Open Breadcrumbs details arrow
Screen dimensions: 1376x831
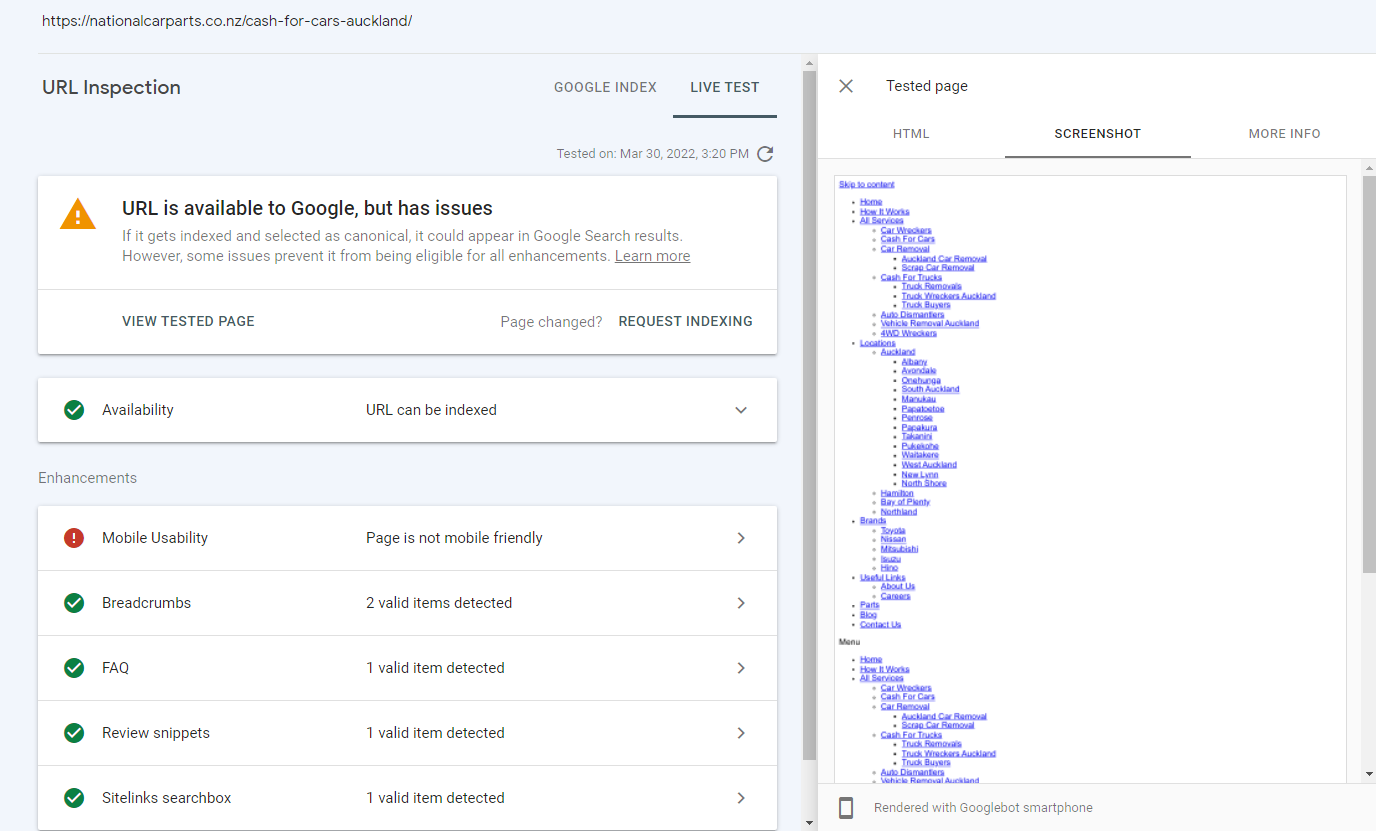pos(741,603)
